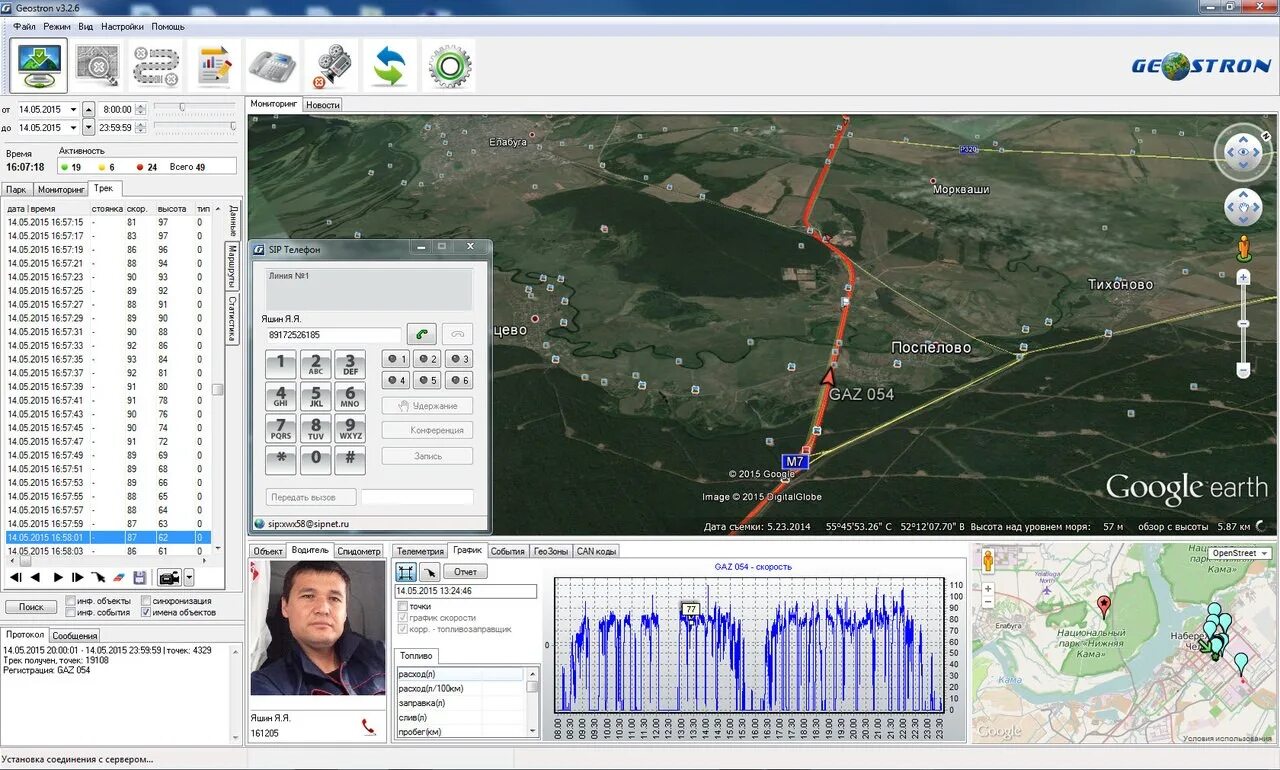Expand the dropdown arrow beside camera icon
The width and height of the screenshot is (1280, 770).
[189, 577]
